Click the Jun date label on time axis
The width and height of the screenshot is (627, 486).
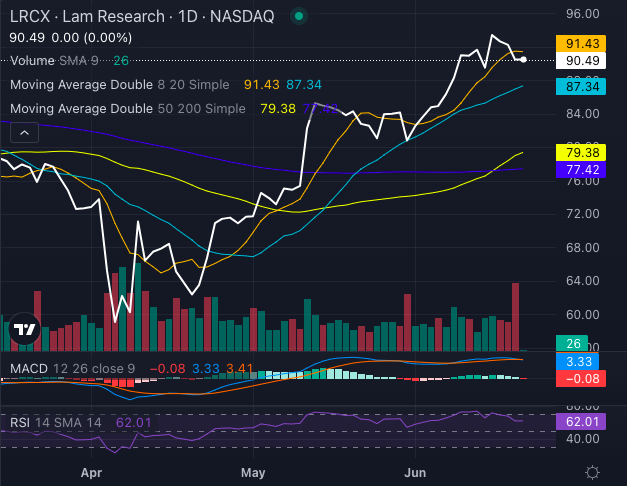click(415, 473)
